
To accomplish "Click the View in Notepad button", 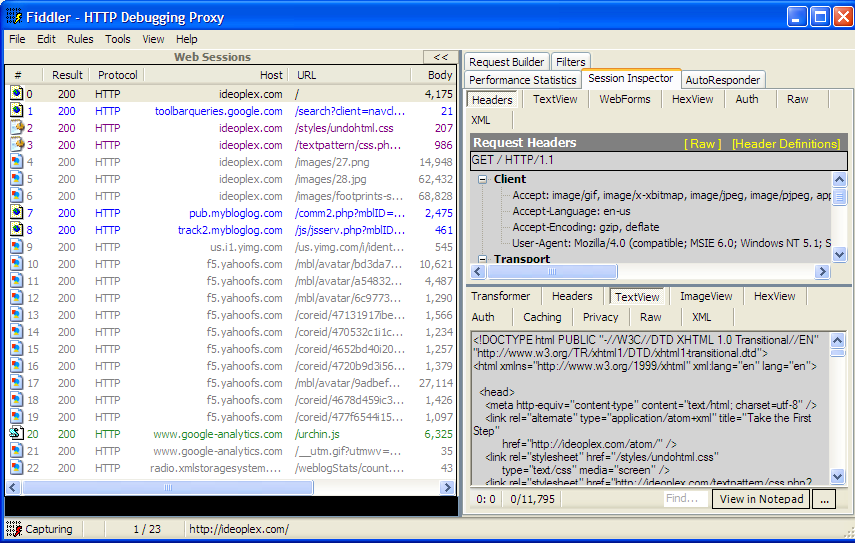I will 761,499.
